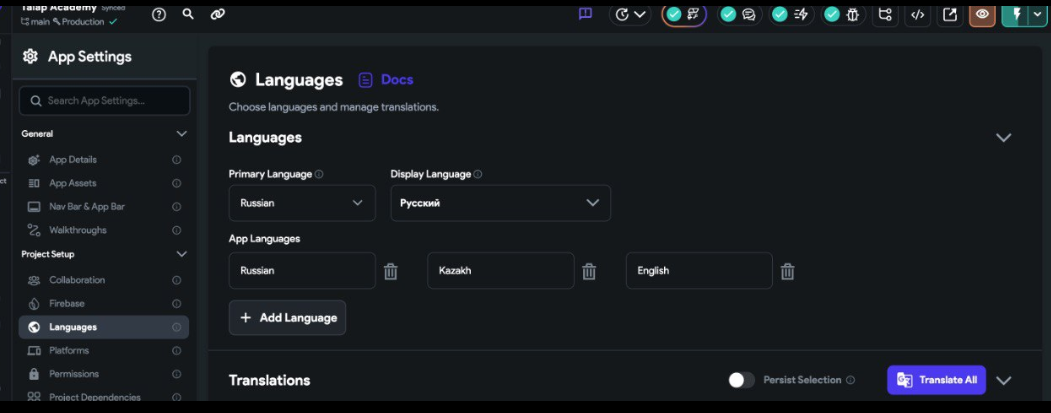This screenshot has height=413, width=1051.
Task: Open the branching icon in toolbar
Action: point(885,15)
